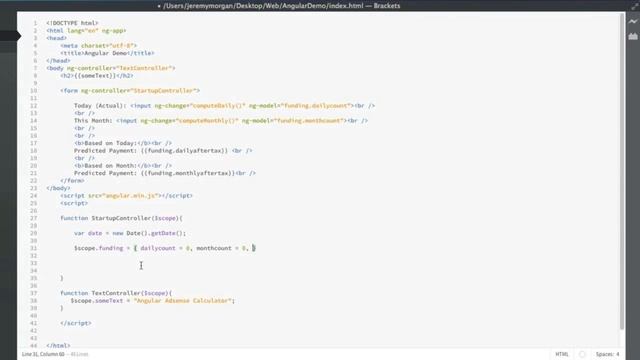
Task: Click the funding.dailyaftertax Predicted Payment line
Action: pyautogui.click(x=163, y=151)
